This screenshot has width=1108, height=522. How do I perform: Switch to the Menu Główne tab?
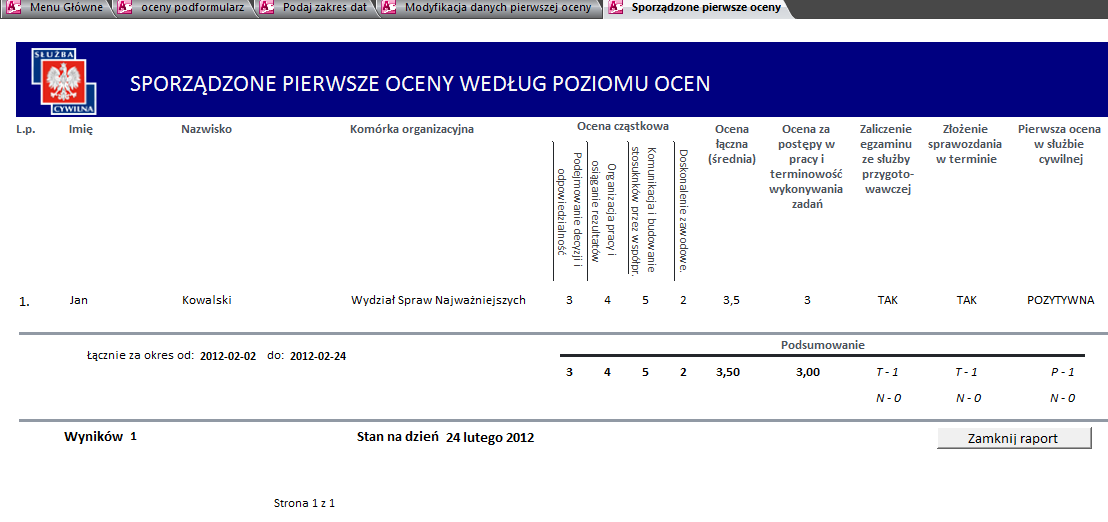point(57,8)
